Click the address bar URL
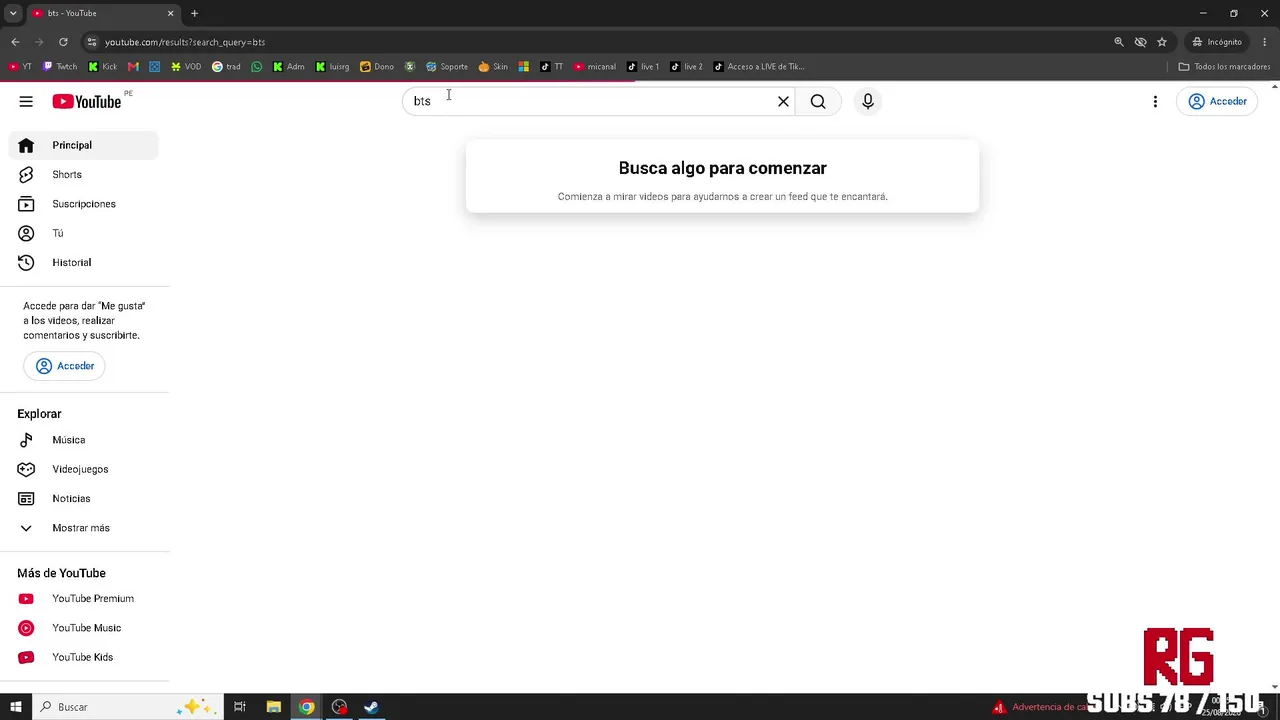This screenshot has height=720, width=1280. (x=185, y=42)
